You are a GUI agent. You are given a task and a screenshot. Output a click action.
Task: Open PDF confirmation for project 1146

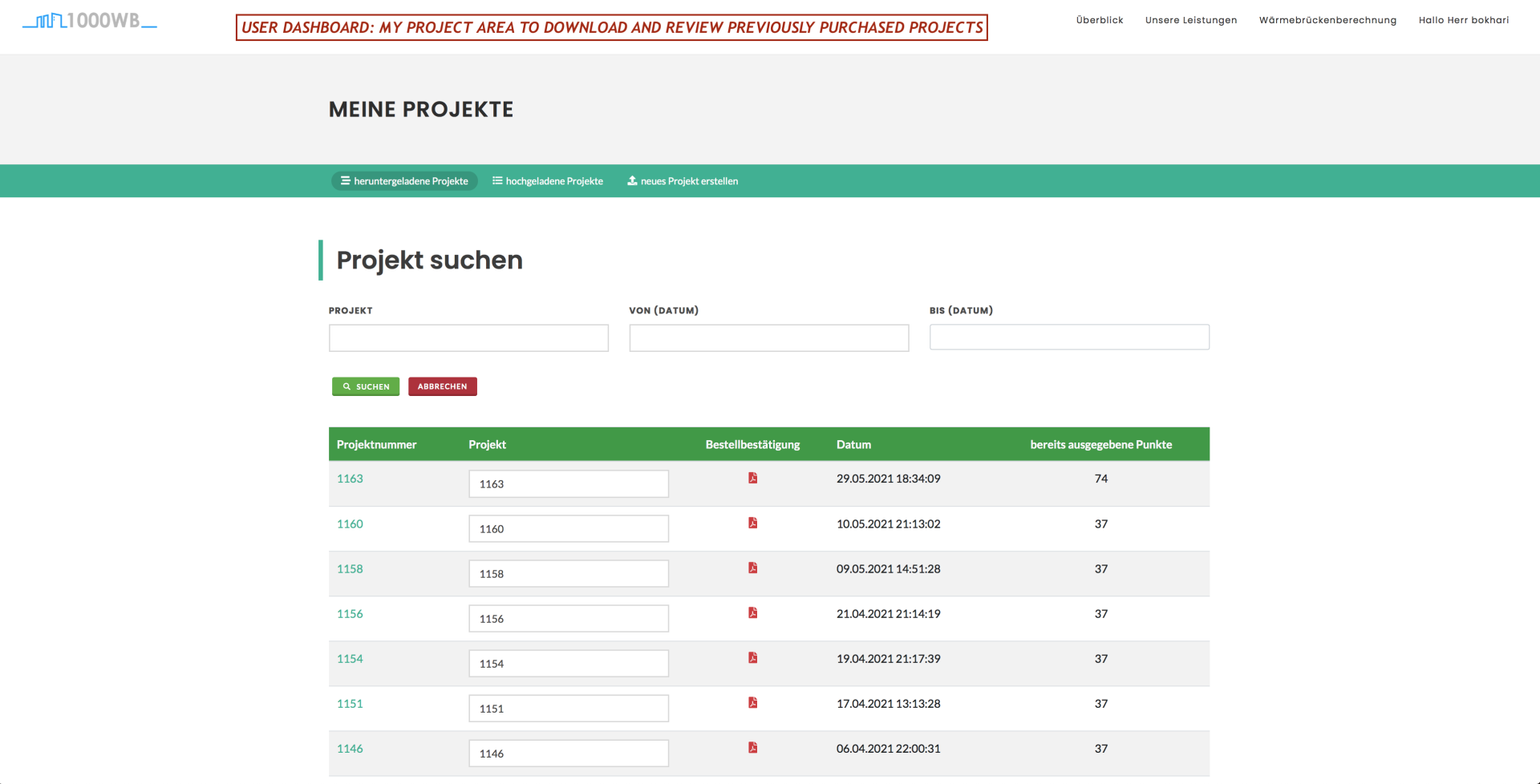click(752, 748)
